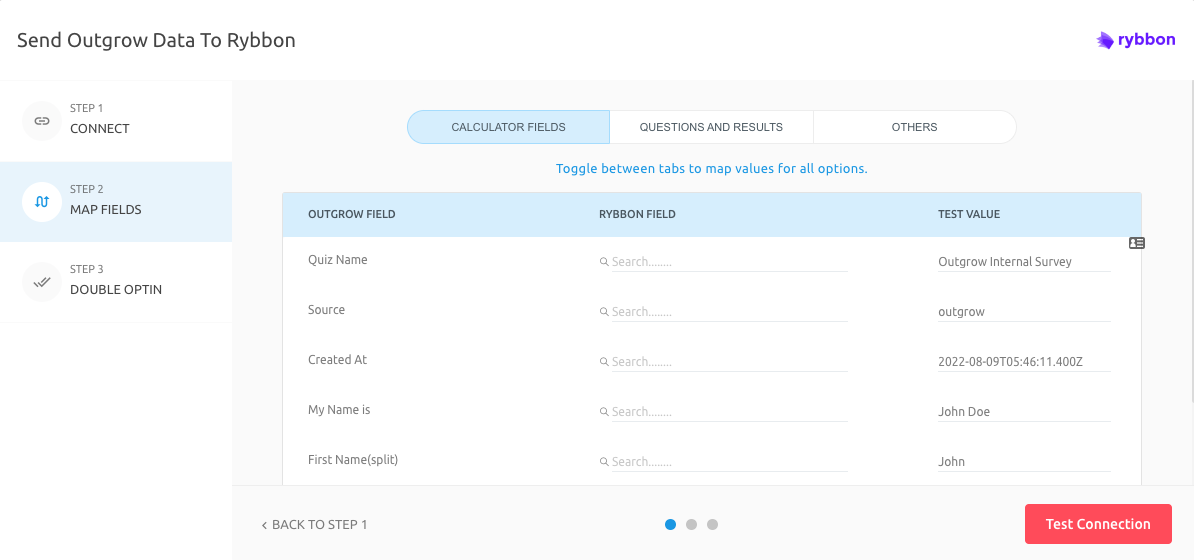Go back to Step 1 link
This screenshot has width=1194, height=560.
click(314, 524)
